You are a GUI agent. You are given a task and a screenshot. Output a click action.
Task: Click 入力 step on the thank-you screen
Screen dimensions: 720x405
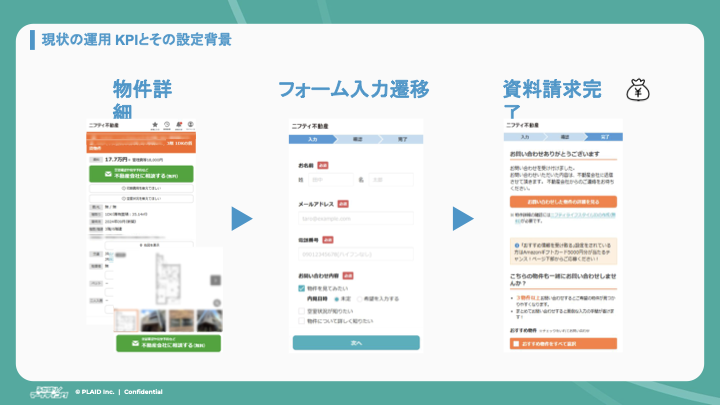click(525, 137)
